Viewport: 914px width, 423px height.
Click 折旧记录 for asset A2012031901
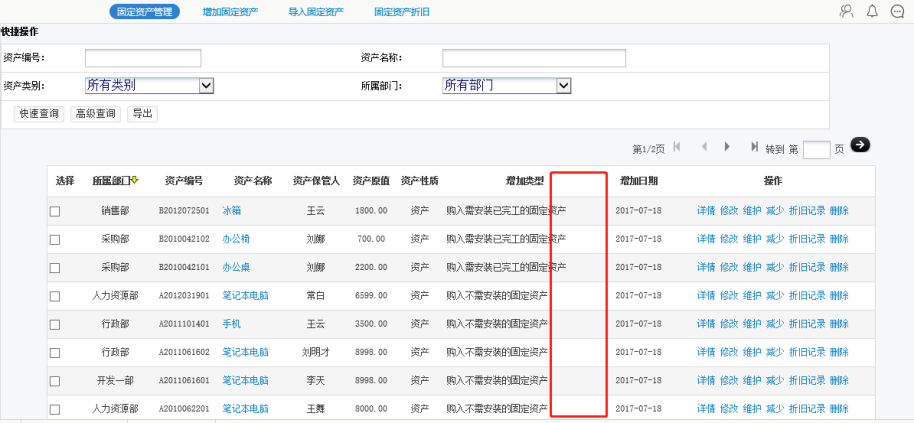coord(807,295)
